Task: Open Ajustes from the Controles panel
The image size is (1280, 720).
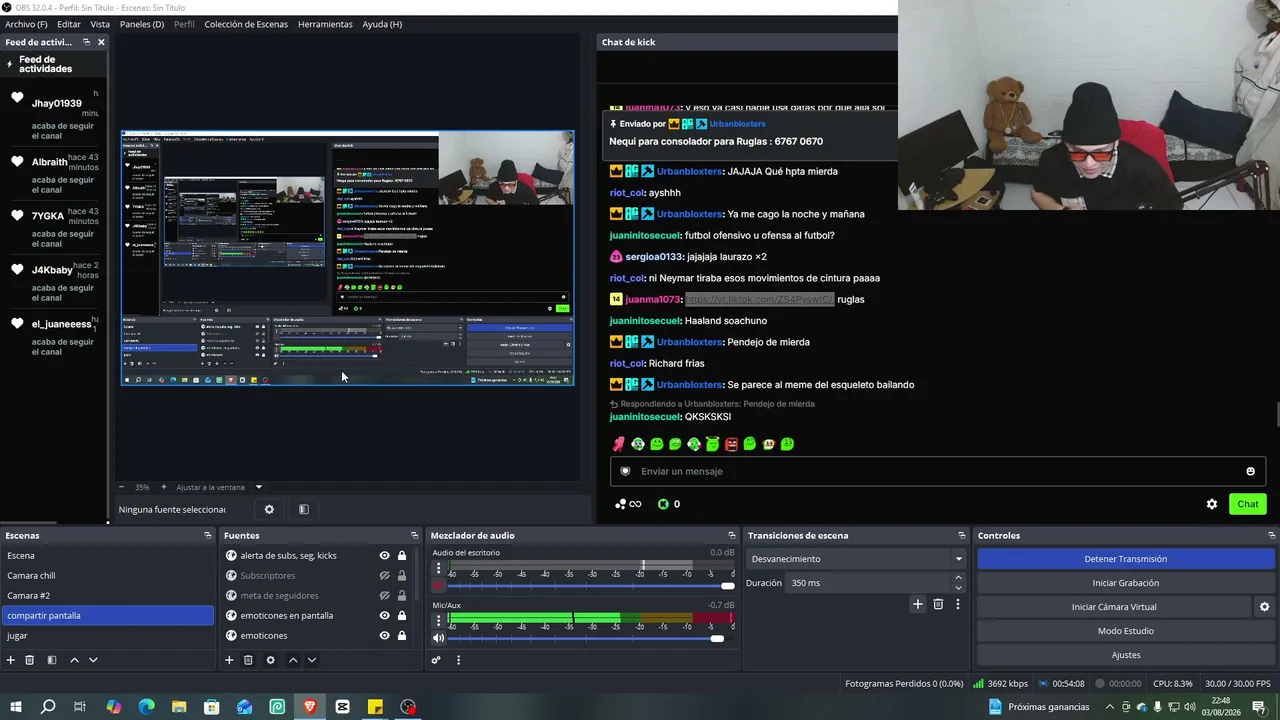Action: point(1126,655)
